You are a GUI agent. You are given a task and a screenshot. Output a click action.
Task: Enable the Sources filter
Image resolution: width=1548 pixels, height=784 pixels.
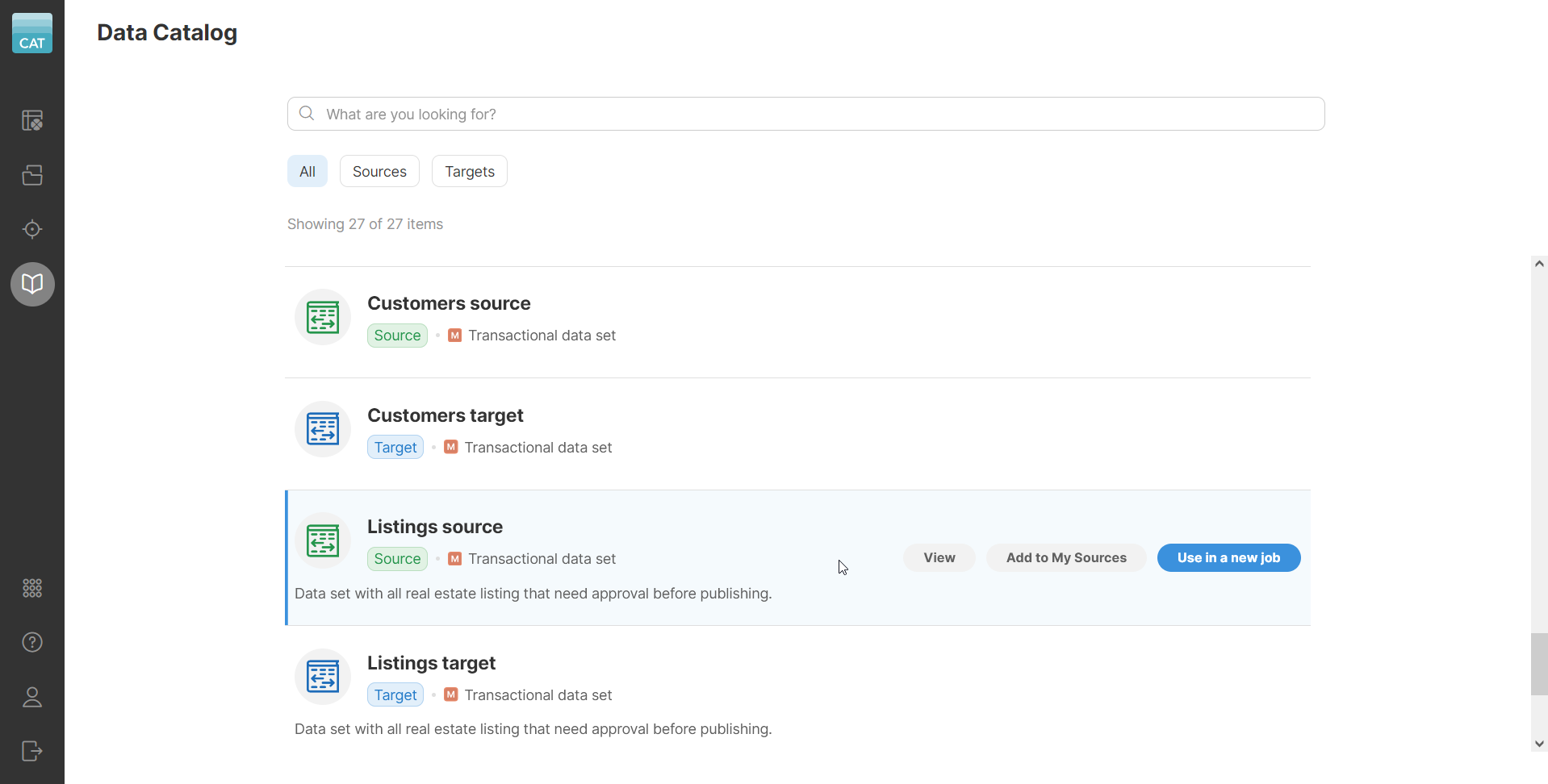[x=379, y=170]
